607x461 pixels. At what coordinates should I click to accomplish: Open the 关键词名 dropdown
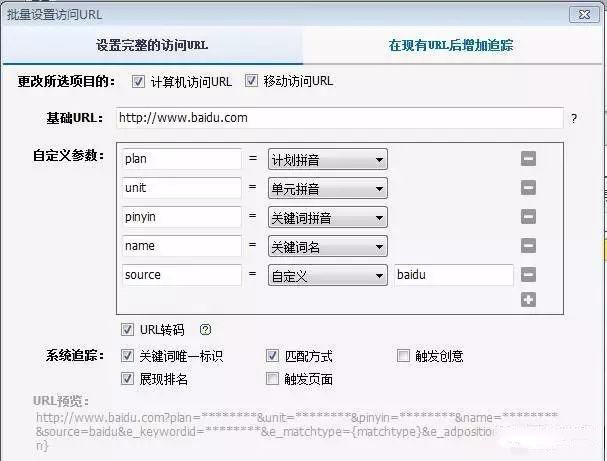click(x=328, y=247)
